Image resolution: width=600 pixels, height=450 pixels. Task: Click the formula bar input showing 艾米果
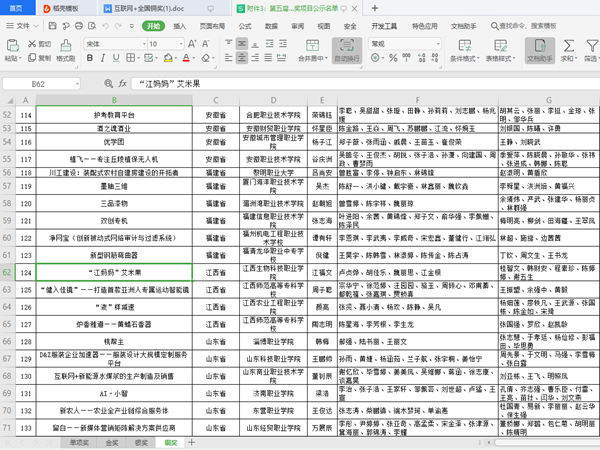[365, 83]
